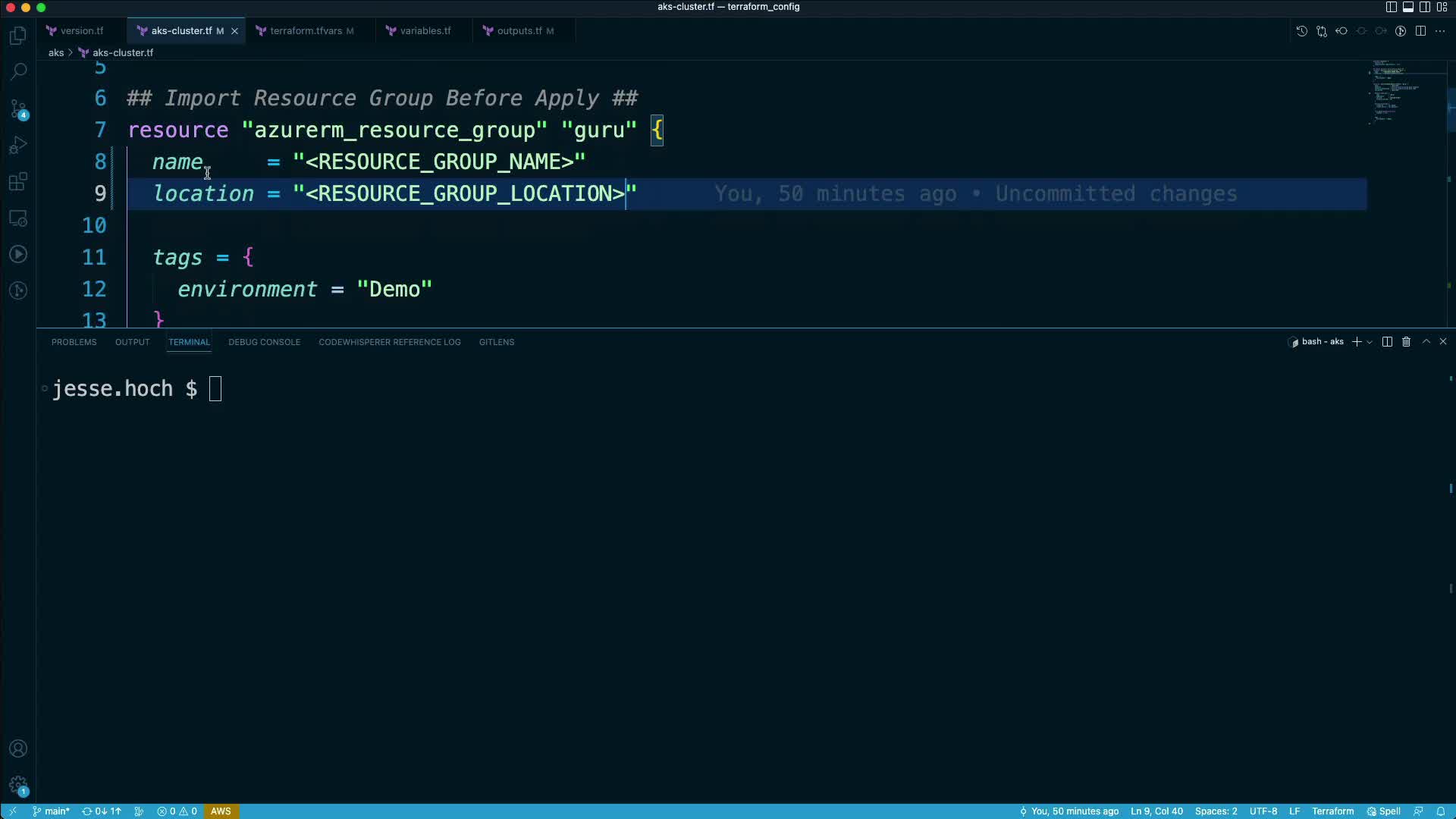This screenshot has height=819, width=1456.
Task: Click the Open Changes compare icon in editor toolbar
Action: (1322, 31)
